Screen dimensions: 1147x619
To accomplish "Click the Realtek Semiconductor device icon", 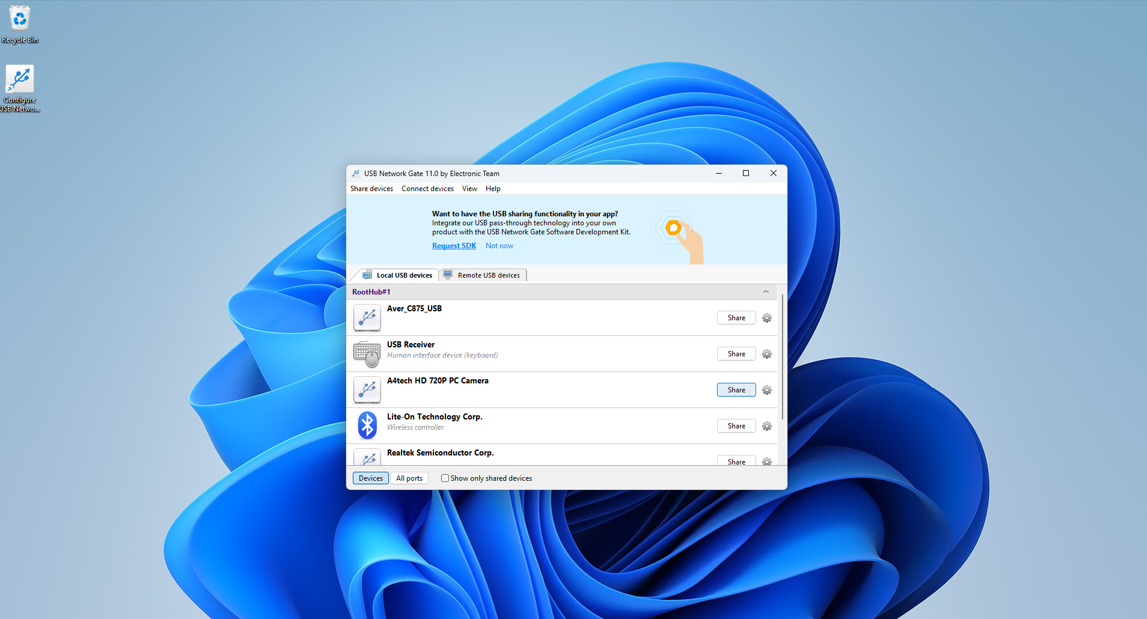I will tap(366, 457).
